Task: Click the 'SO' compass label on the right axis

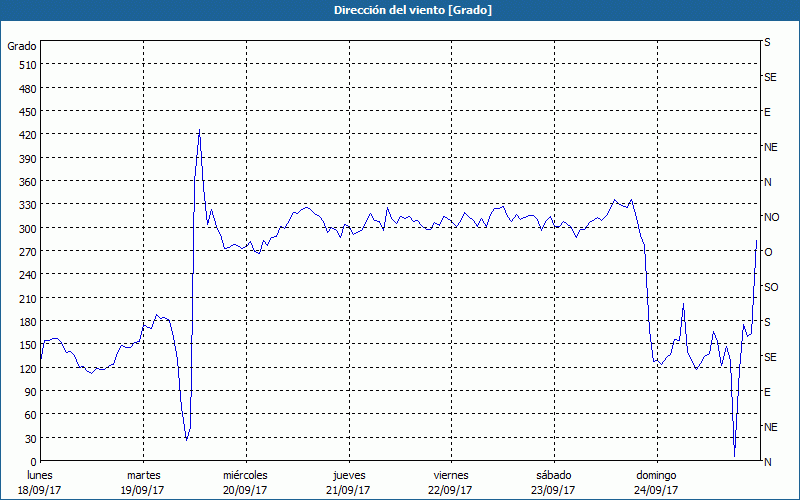Action: 771,287
